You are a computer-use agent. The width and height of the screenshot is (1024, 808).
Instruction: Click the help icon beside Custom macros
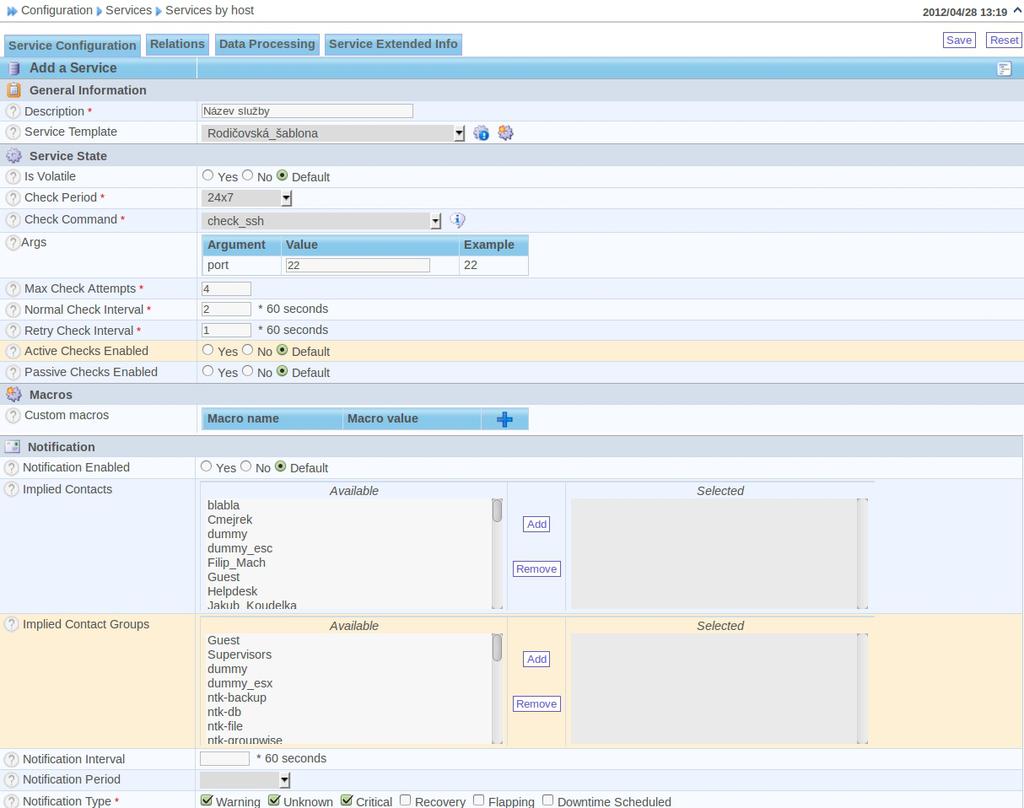(13, 415)
